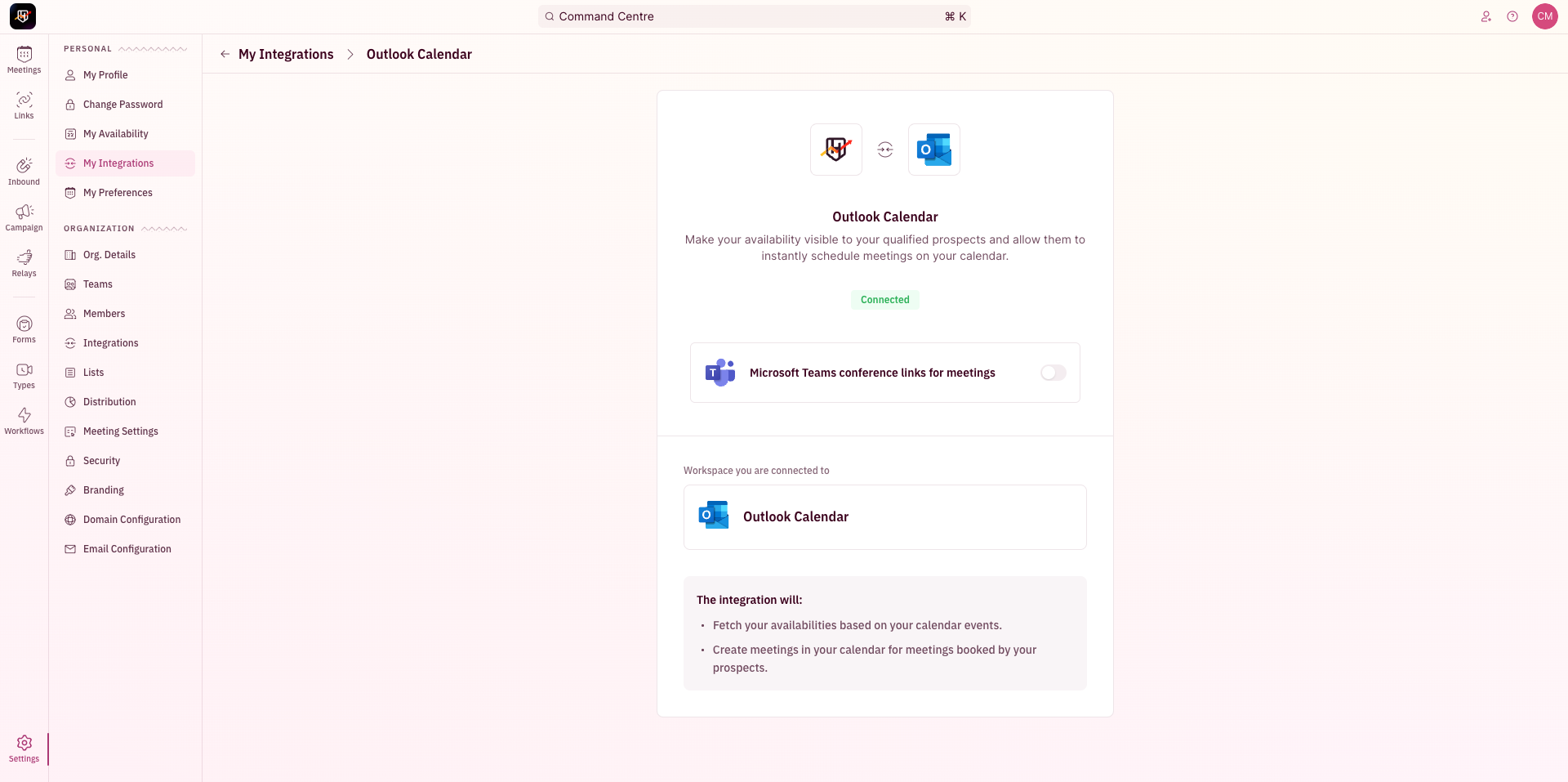
Task: Click the app shield logo in integration card
Action: click(x=836, y=150)
